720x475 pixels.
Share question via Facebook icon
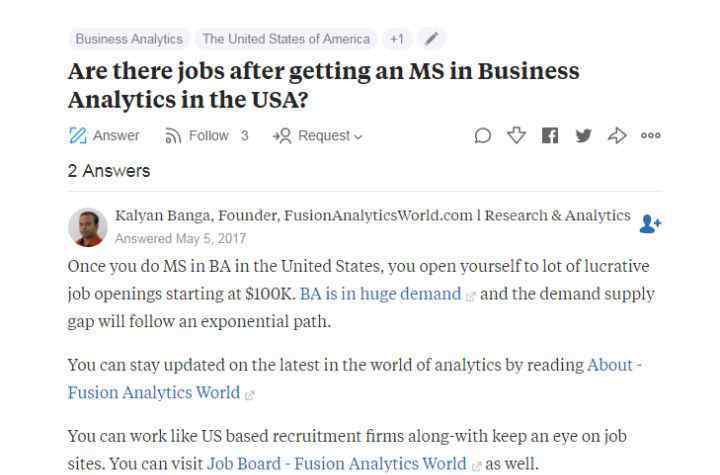(550, 136)
